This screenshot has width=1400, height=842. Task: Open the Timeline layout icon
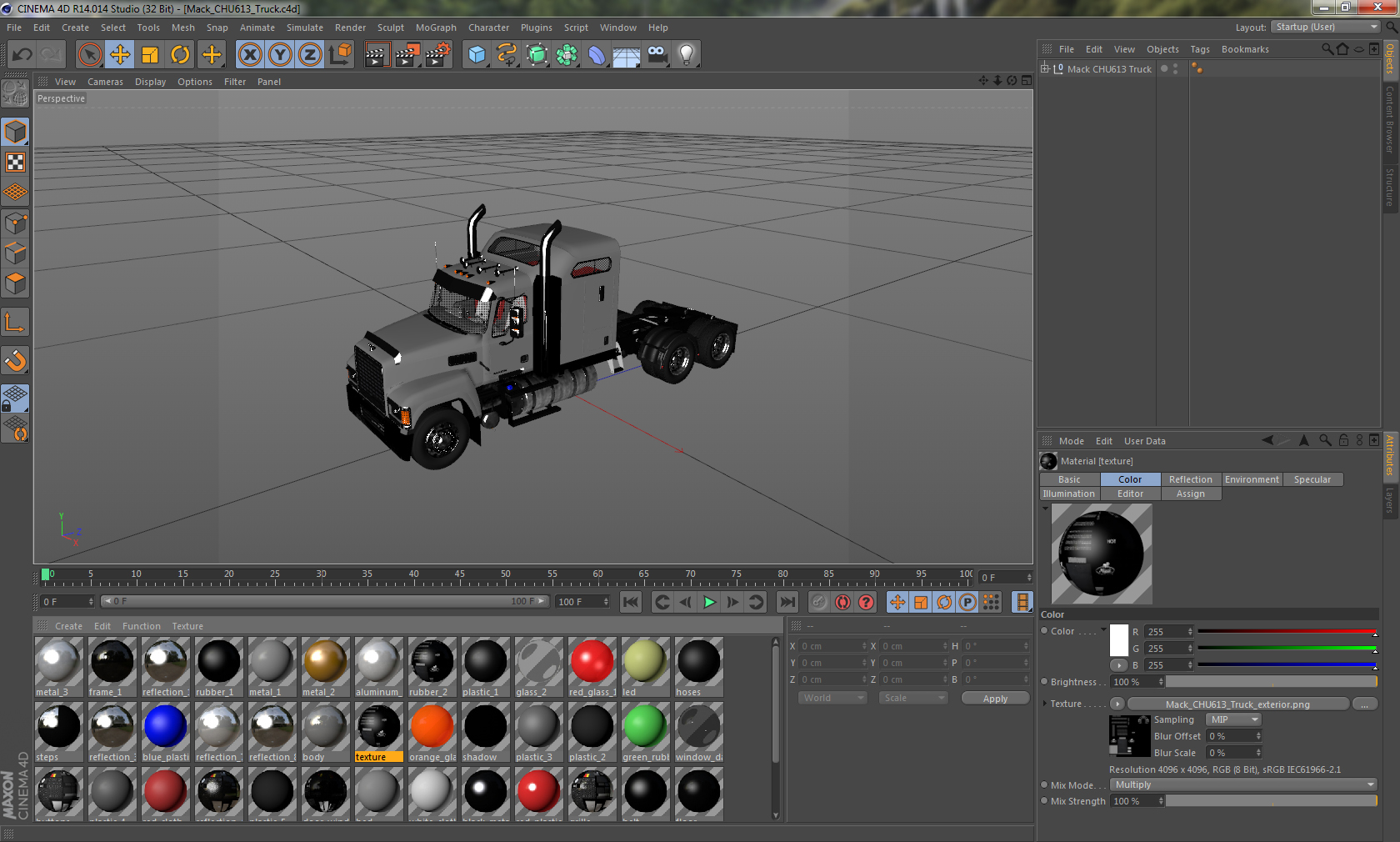tap(1022, 602)
